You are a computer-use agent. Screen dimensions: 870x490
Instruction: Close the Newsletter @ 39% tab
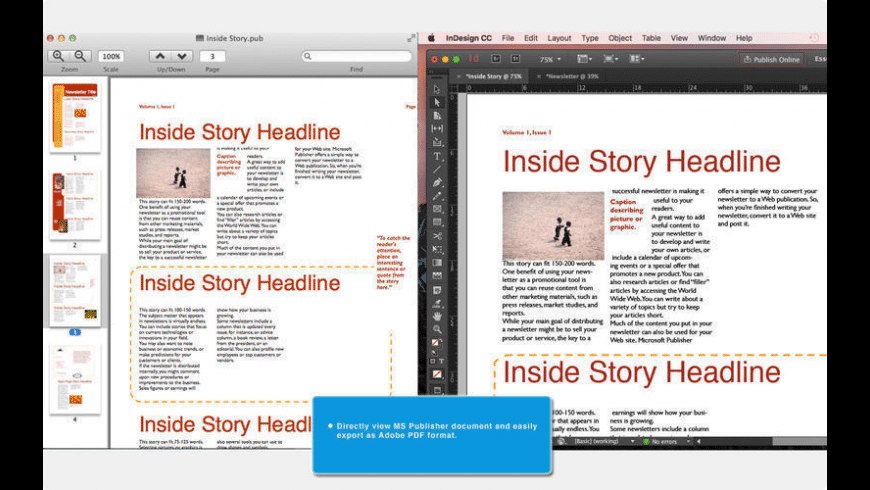pos(539,77)
